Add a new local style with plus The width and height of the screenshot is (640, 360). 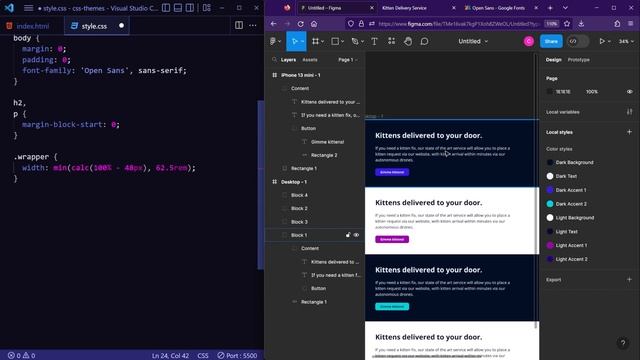click(x=629, y=132)
